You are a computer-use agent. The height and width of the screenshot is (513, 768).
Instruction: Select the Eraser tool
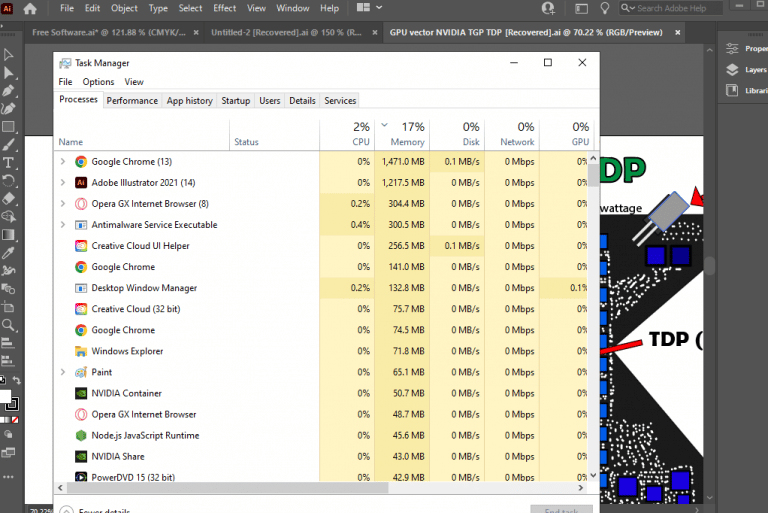[x=8, y=199]
